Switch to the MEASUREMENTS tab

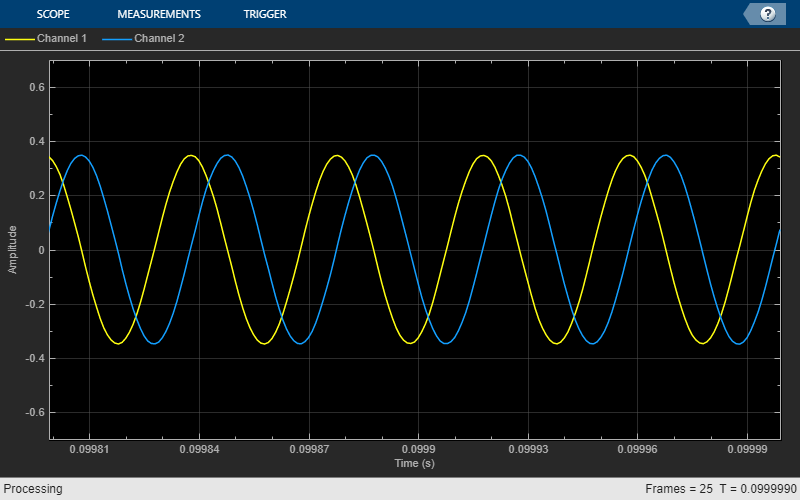coord(159,14)
